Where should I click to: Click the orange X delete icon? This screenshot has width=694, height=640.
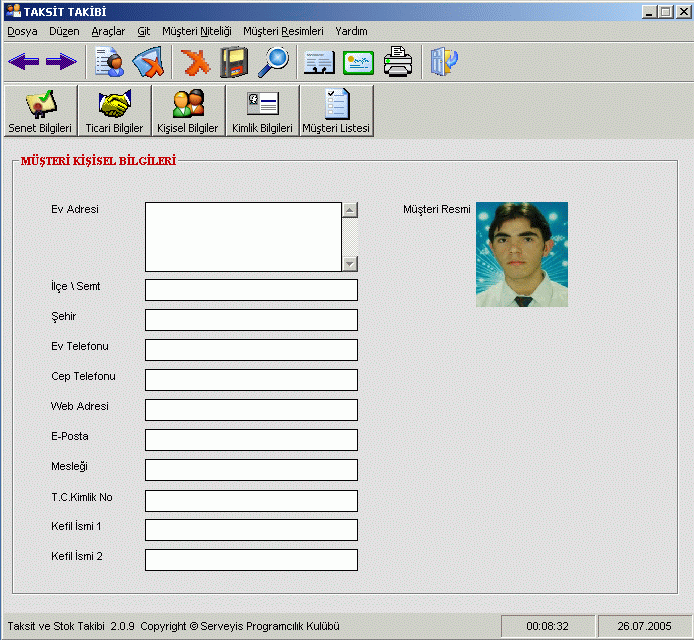pos(196,62)
